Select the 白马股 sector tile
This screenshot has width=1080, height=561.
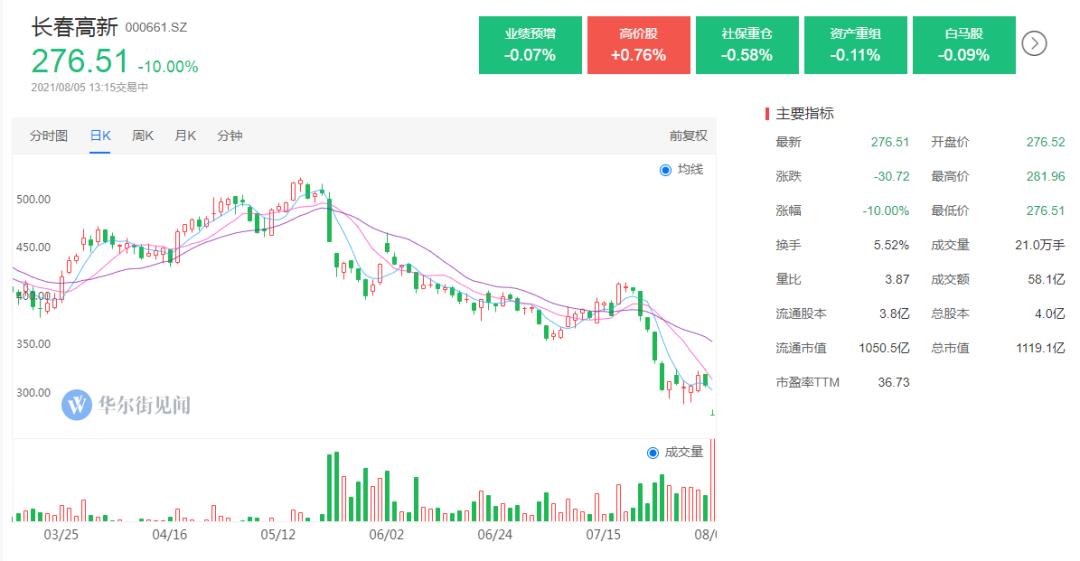[x=964, y=45]
